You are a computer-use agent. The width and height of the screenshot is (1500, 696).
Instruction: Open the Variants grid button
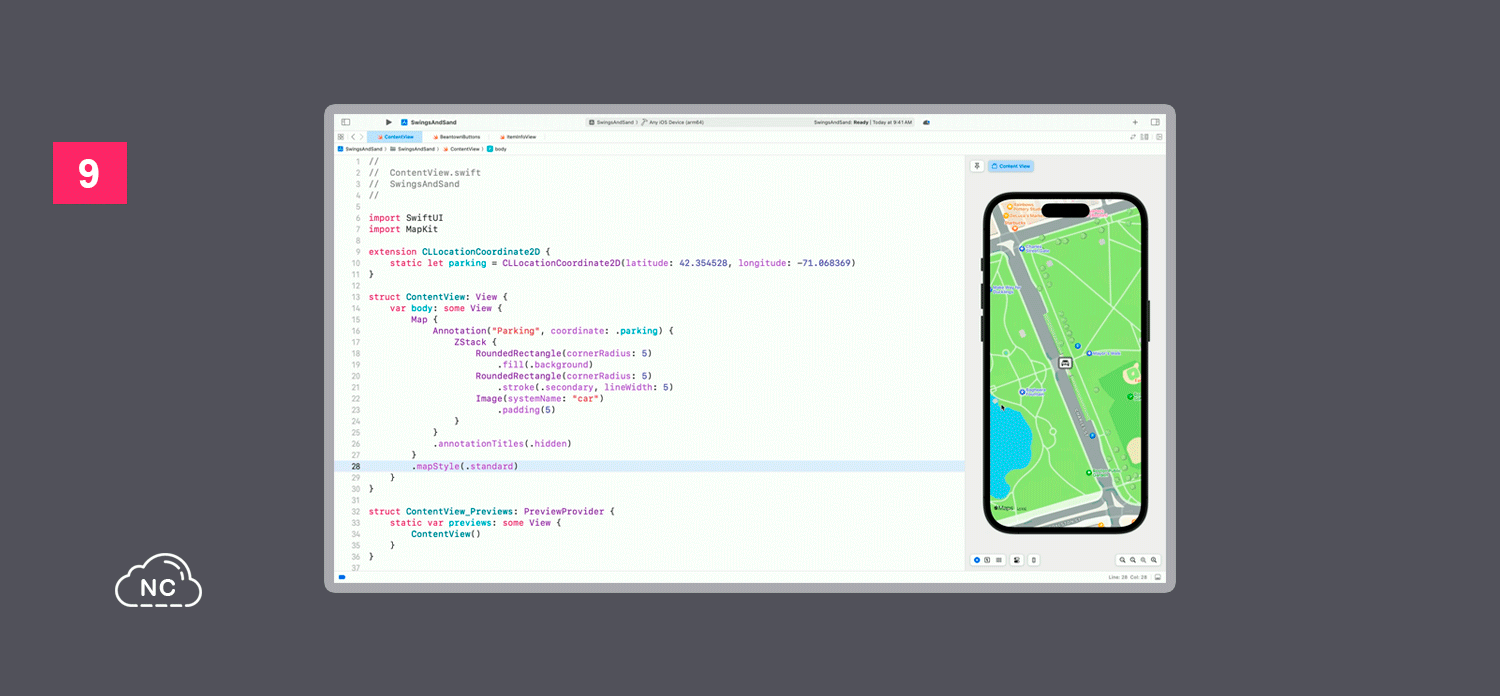999,560
